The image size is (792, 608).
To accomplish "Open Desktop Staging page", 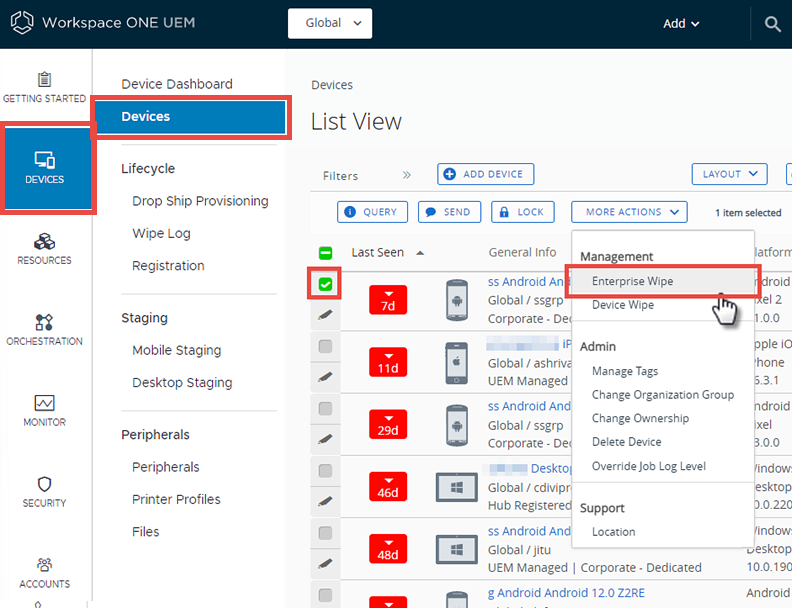I will click(182, 383).
